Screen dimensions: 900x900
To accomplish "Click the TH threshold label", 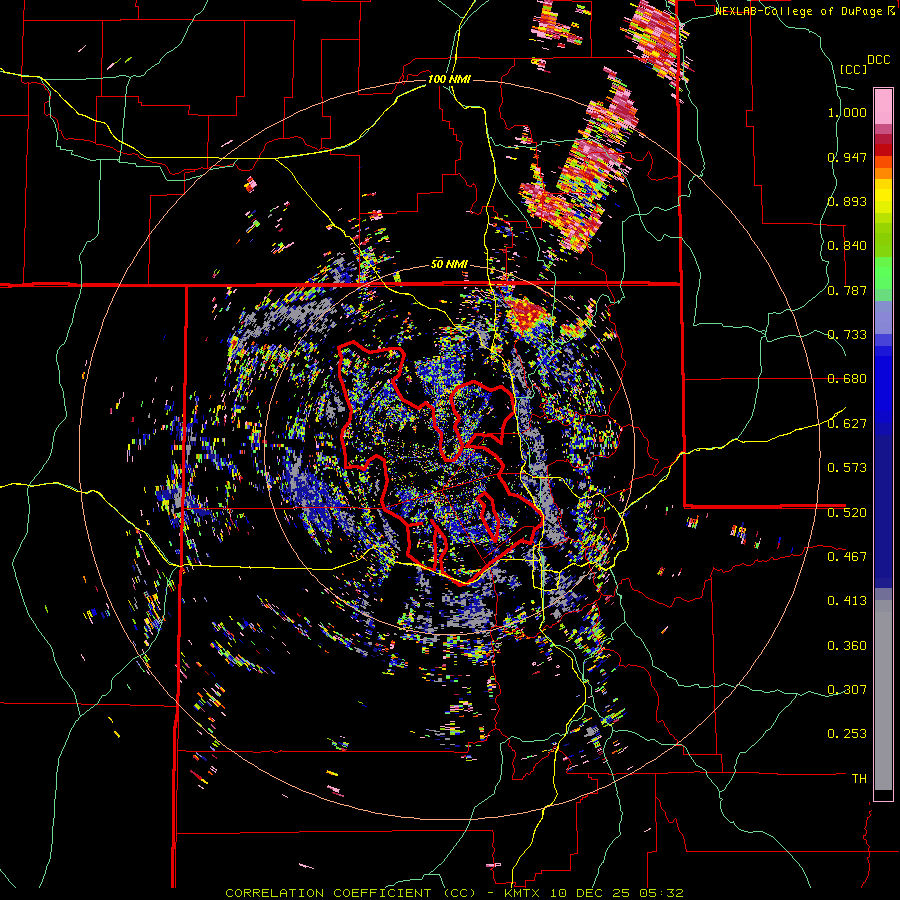I will (x=859, y=778).
